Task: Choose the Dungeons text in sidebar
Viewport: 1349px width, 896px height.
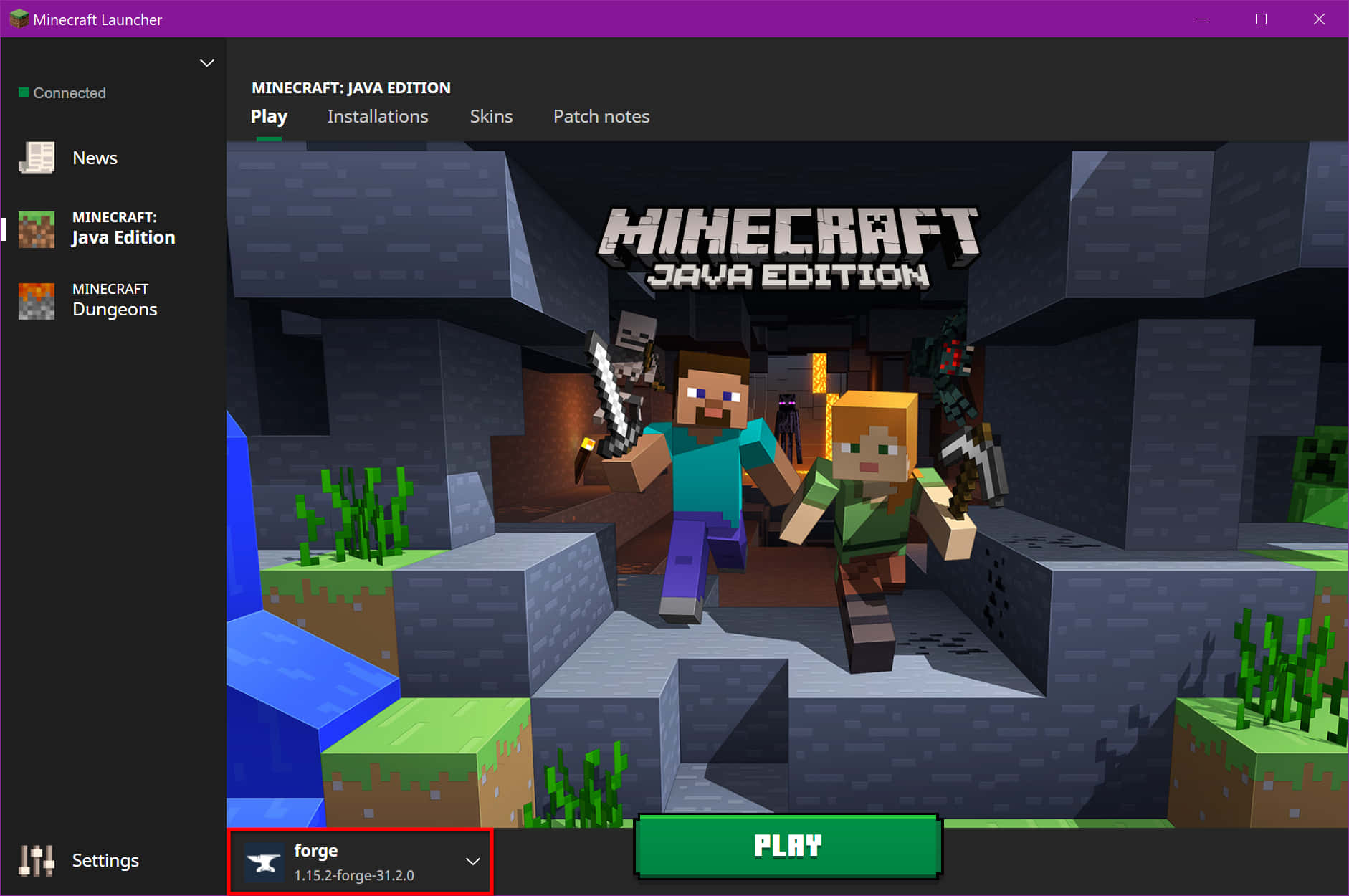Action: (115, 309)
